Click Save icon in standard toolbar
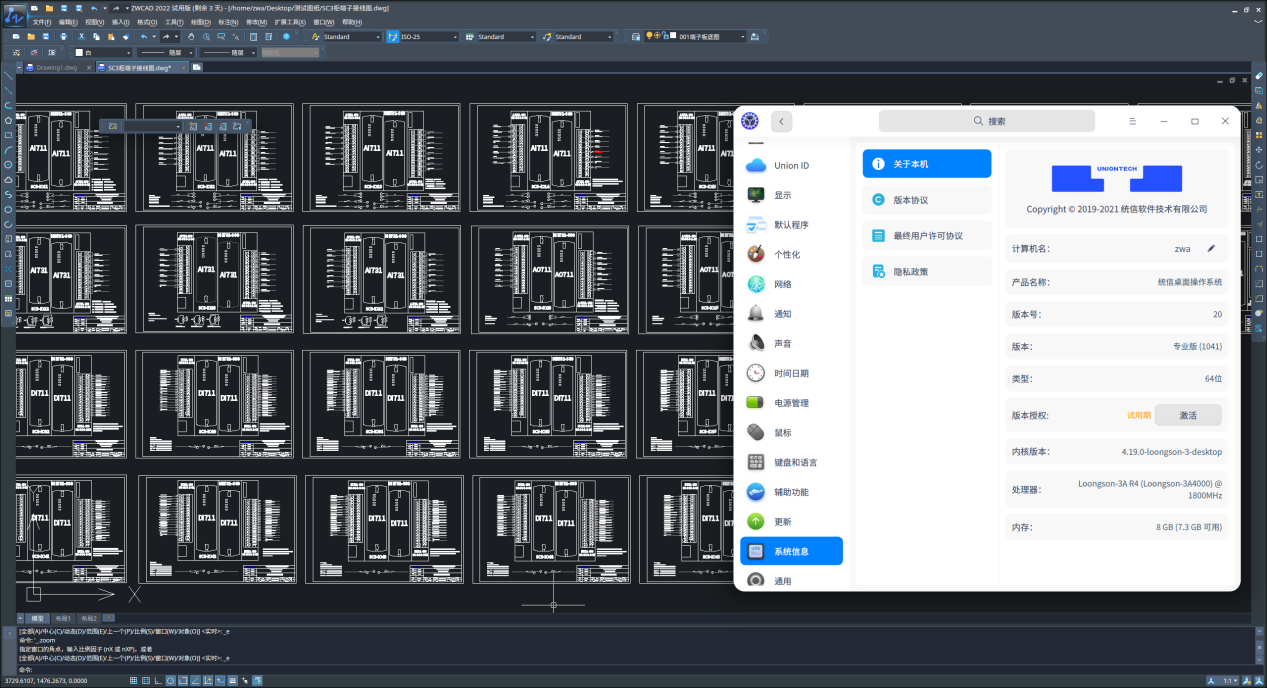This screenshot has height=688, width=1267. coord(46,37)
